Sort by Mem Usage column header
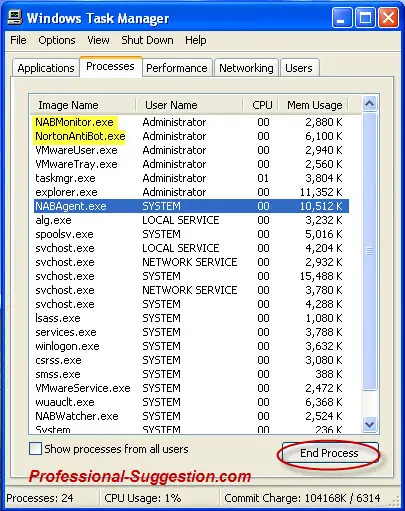The height and width of the screenshot is (511, 405). point(313,105)
